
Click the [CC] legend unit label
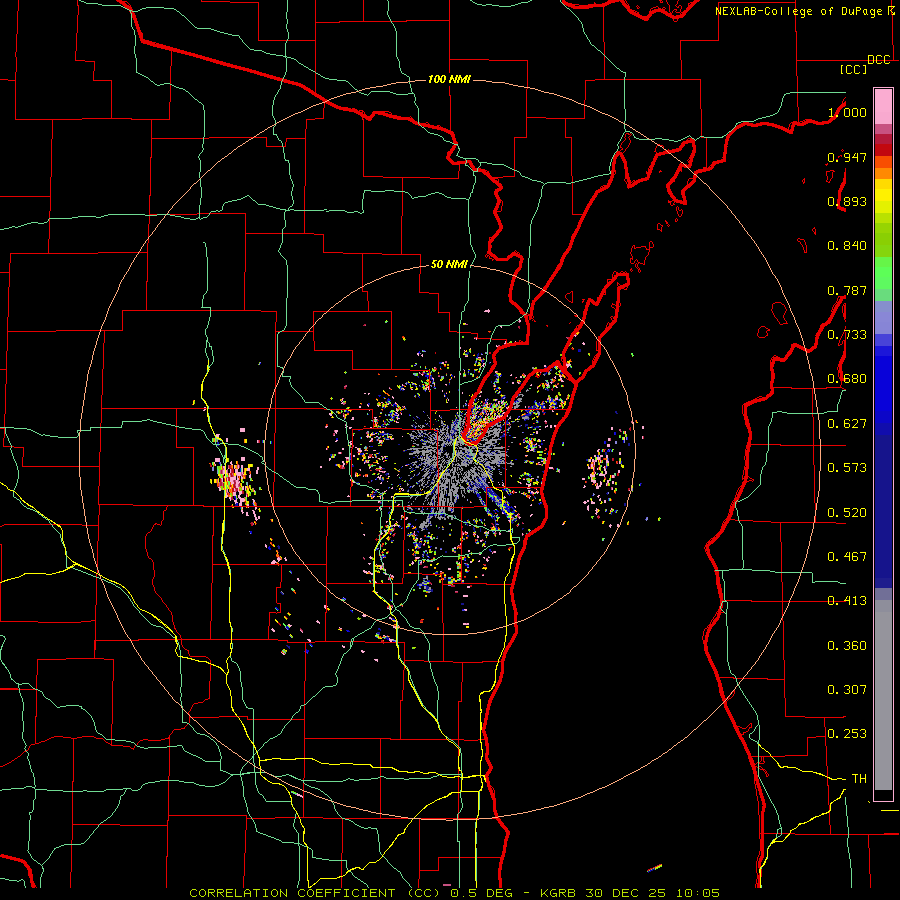tap(853, 69)
